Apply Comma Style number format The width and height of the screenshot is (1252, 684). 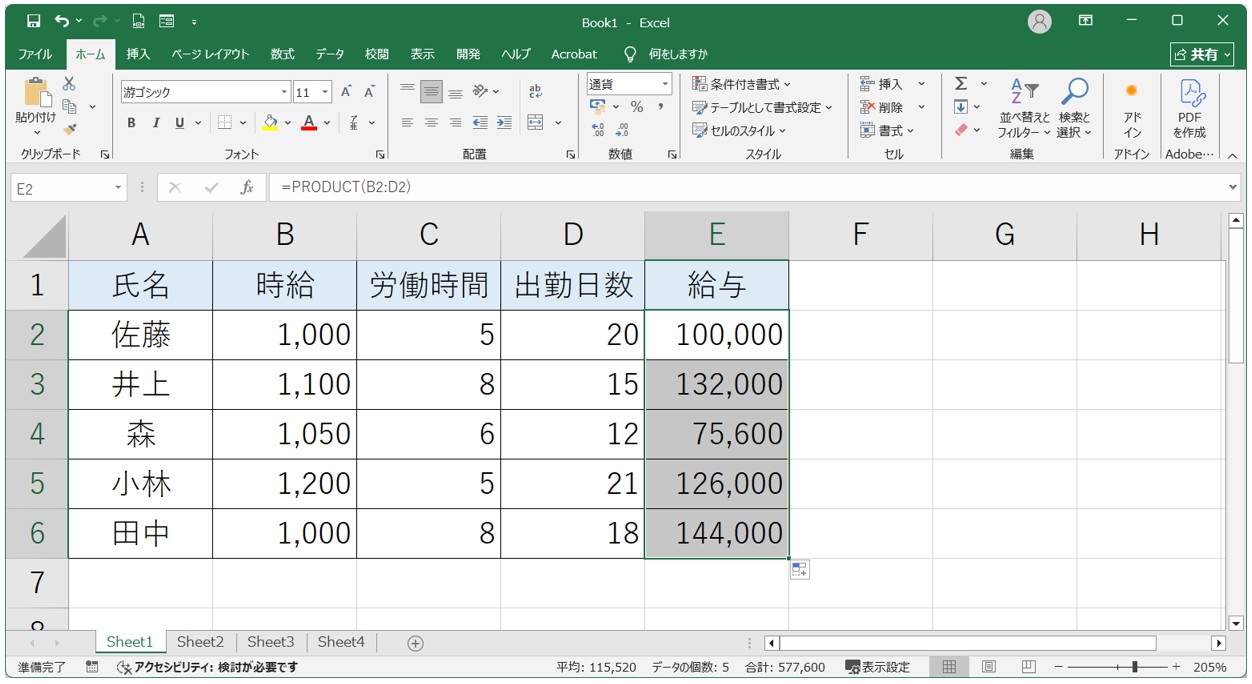coord(661,107)
